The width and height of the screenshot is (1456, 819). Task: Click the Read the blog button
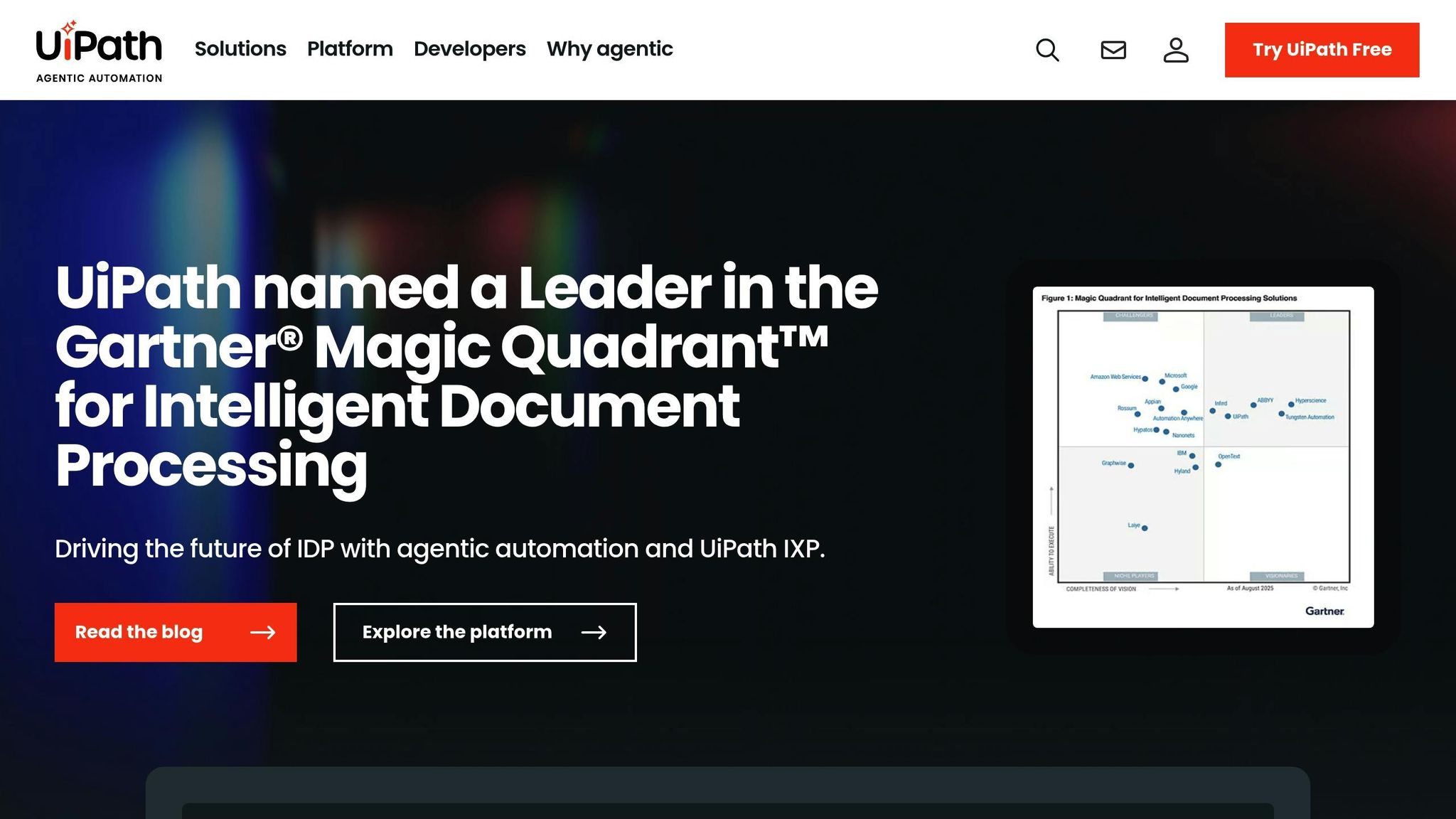[175, 632]
